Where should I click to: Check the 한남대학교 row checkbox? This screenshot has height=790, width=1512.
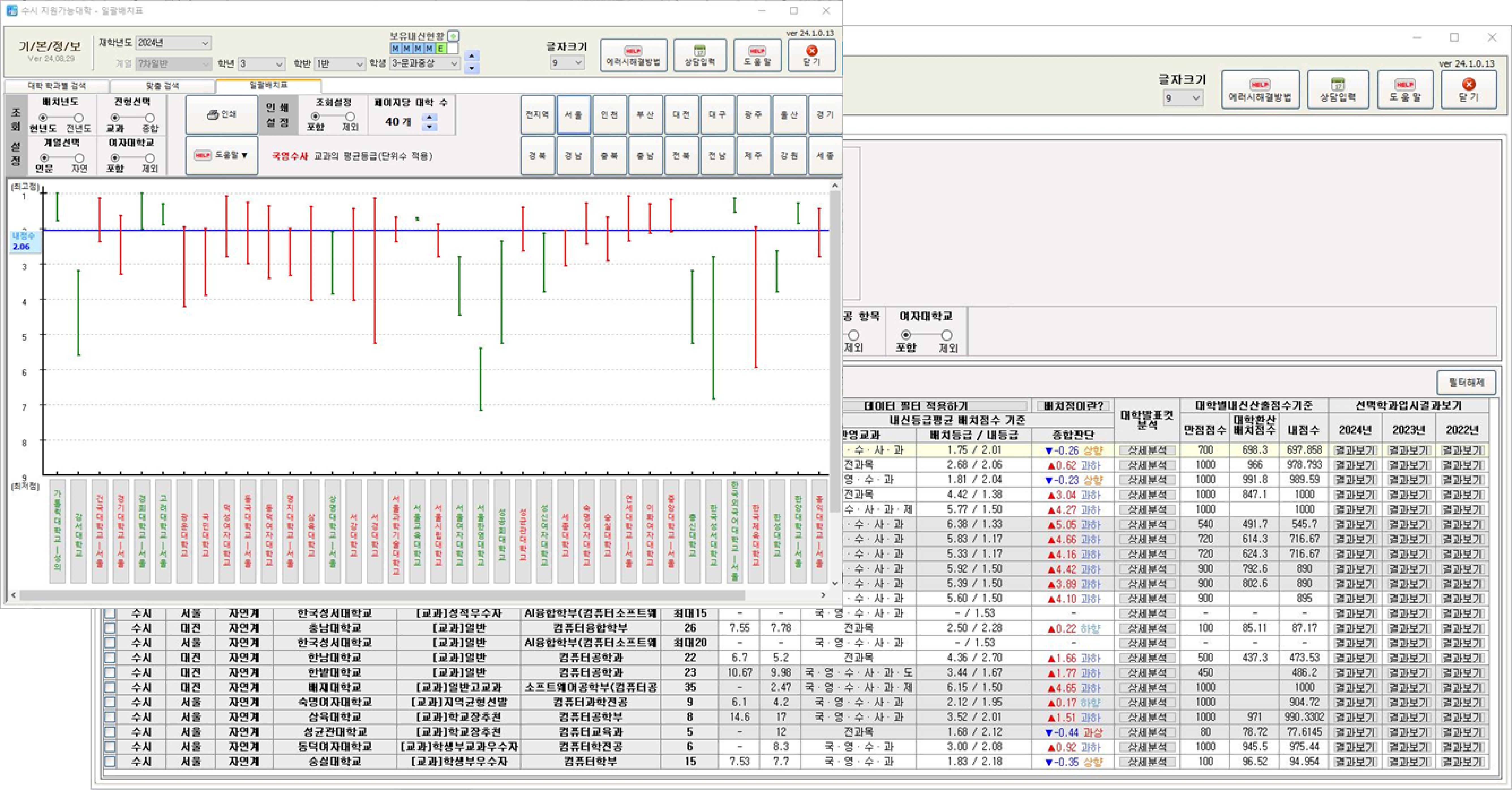(110, 658)
